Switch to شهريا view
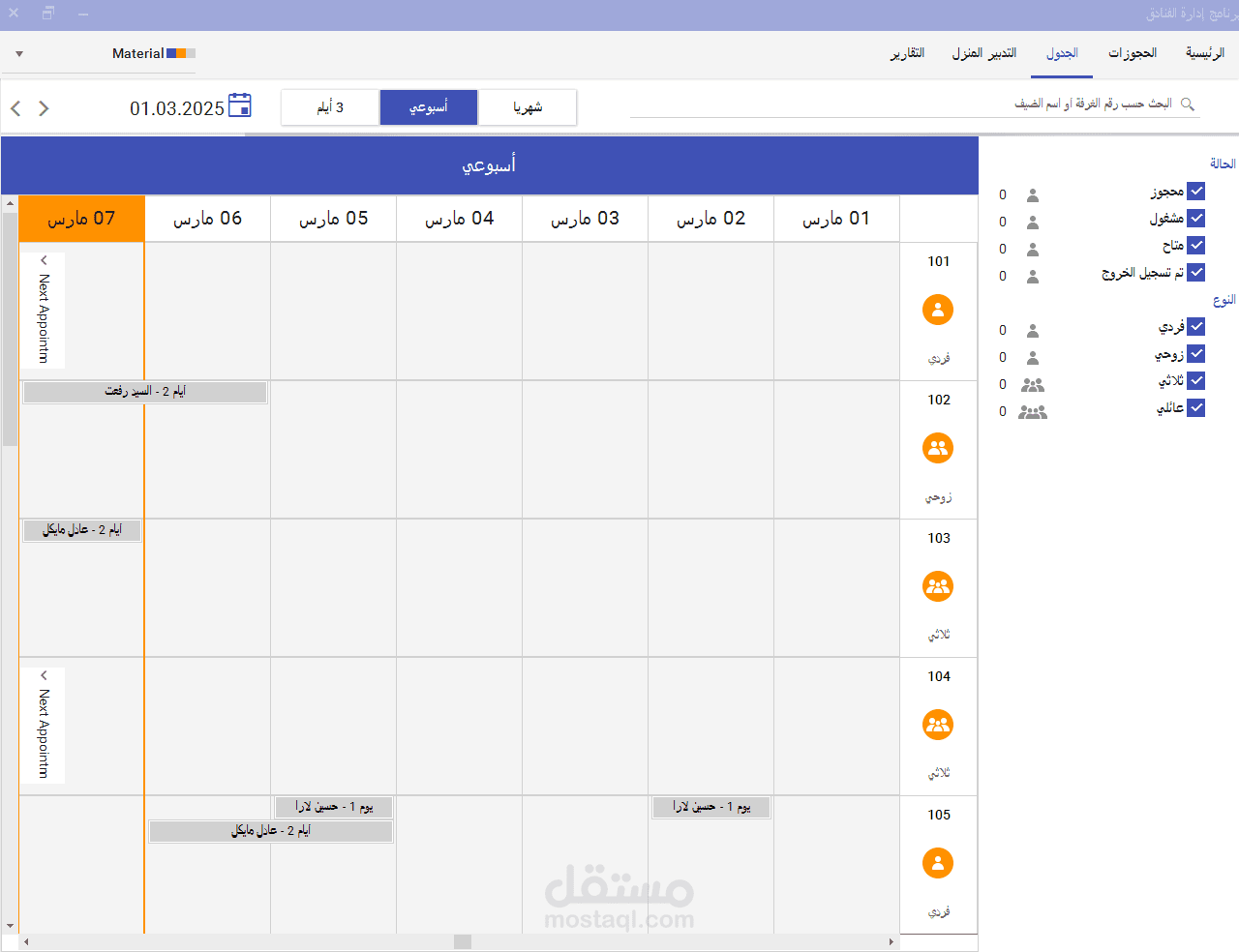Image resolution: width=1239 pixels, height=952 pixels. click(528, 107)
